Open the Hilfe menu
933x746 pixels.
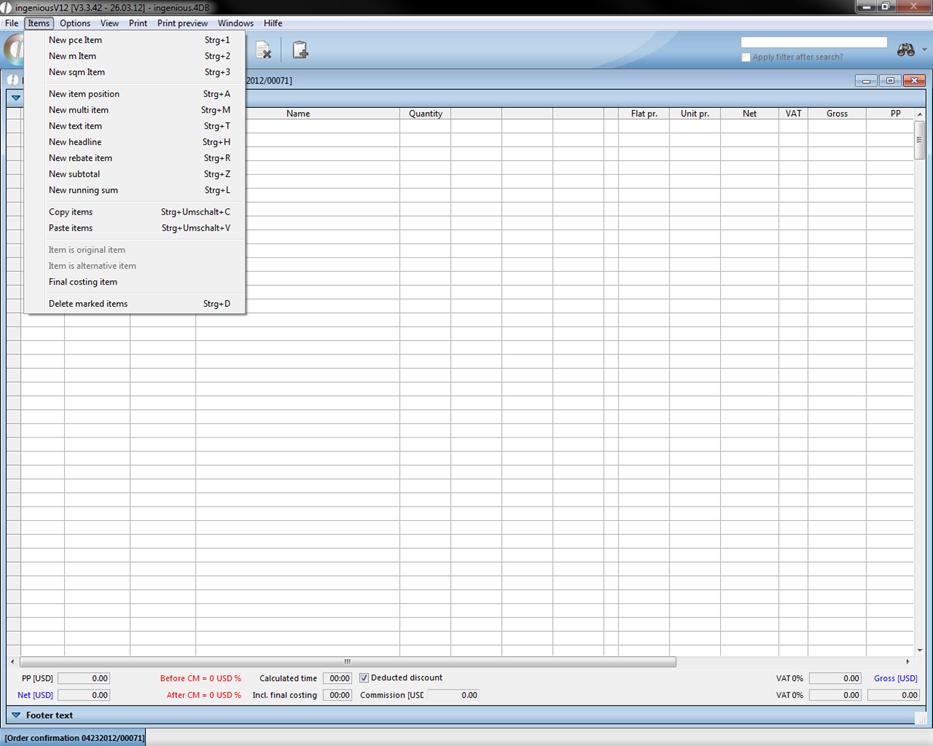pyautogui.click(x=272, y=23)
